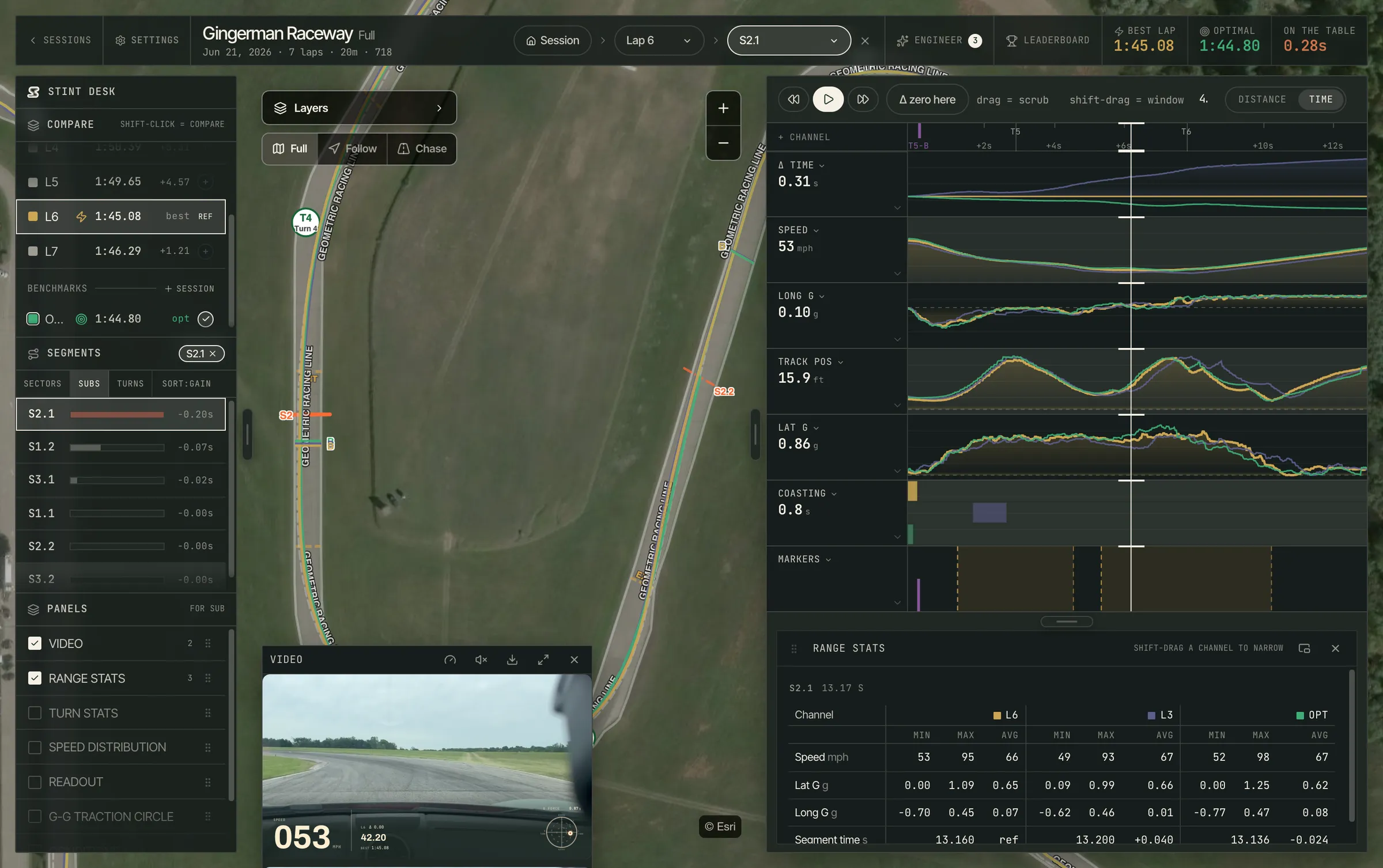Expand the Layers menu
1383x868 pixels.
[359, 108]
